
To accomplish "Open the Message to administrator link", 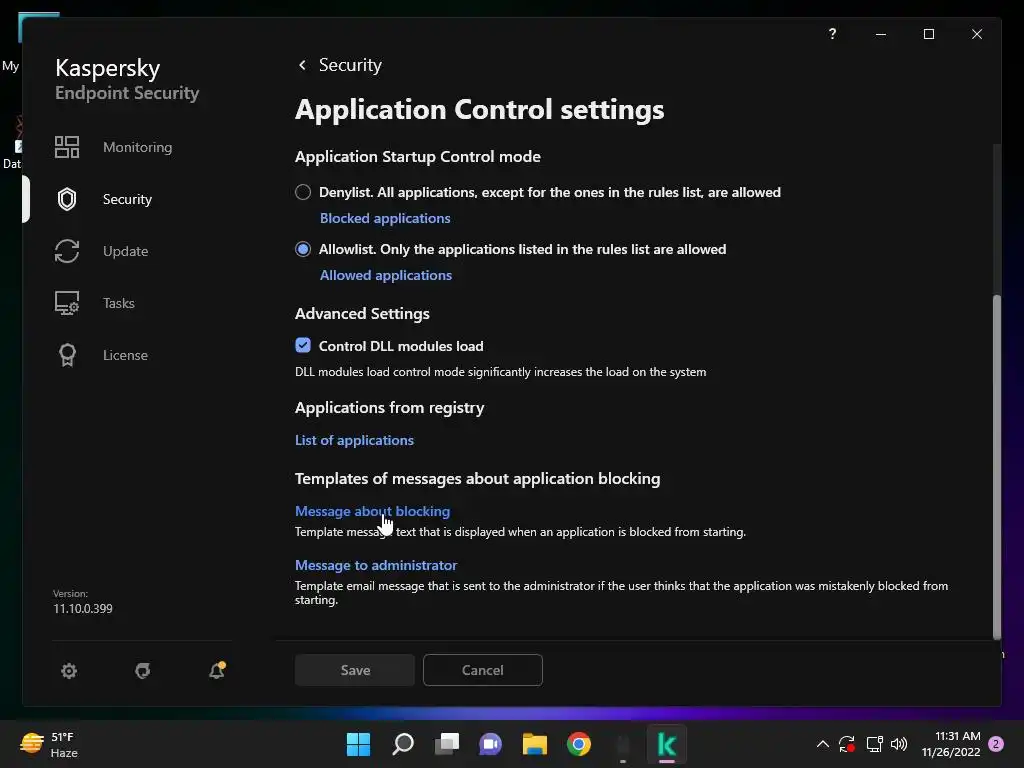I will [376, 566].
